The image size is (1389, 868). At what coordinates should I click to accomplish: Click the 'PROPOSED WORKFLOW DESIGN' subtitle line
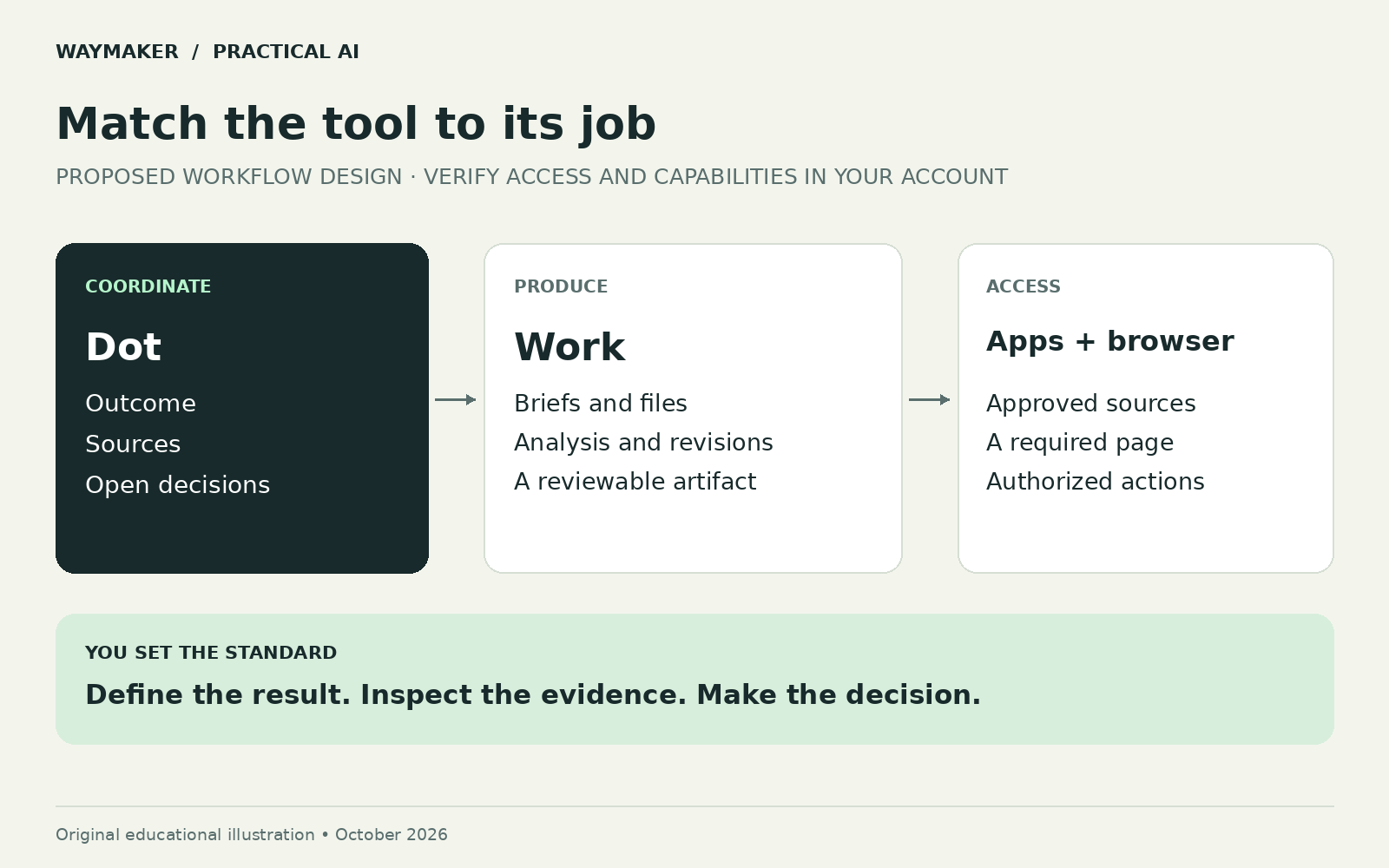pos(531,177)
